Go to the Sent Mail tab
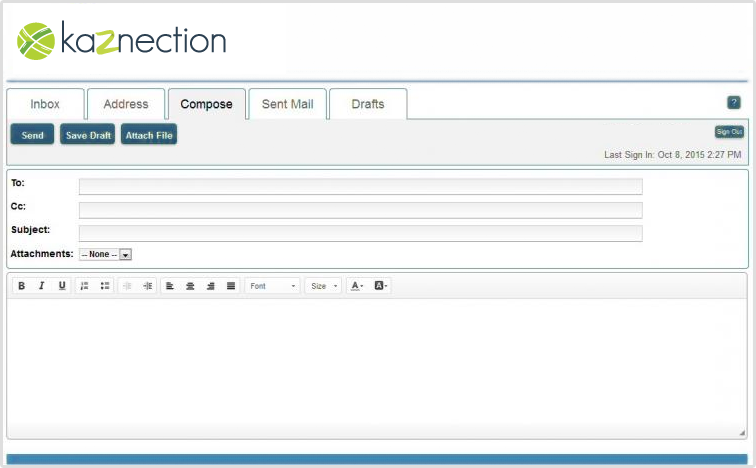The height and width of the screenshot is (468, 756). 287,104
